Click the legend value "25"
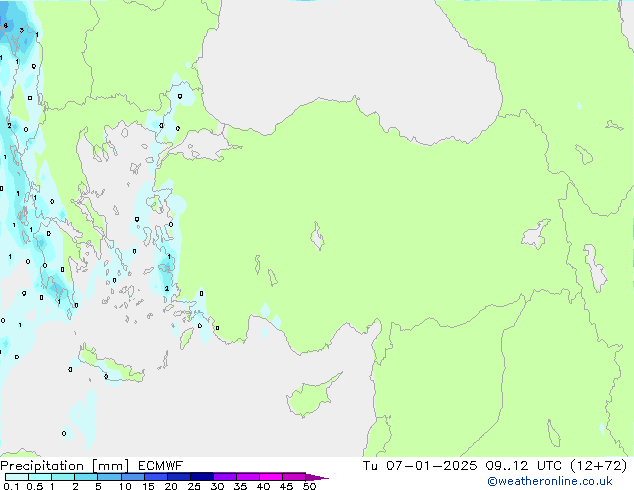634x490 pixels. pyautogui.click(x=194, y=486)
